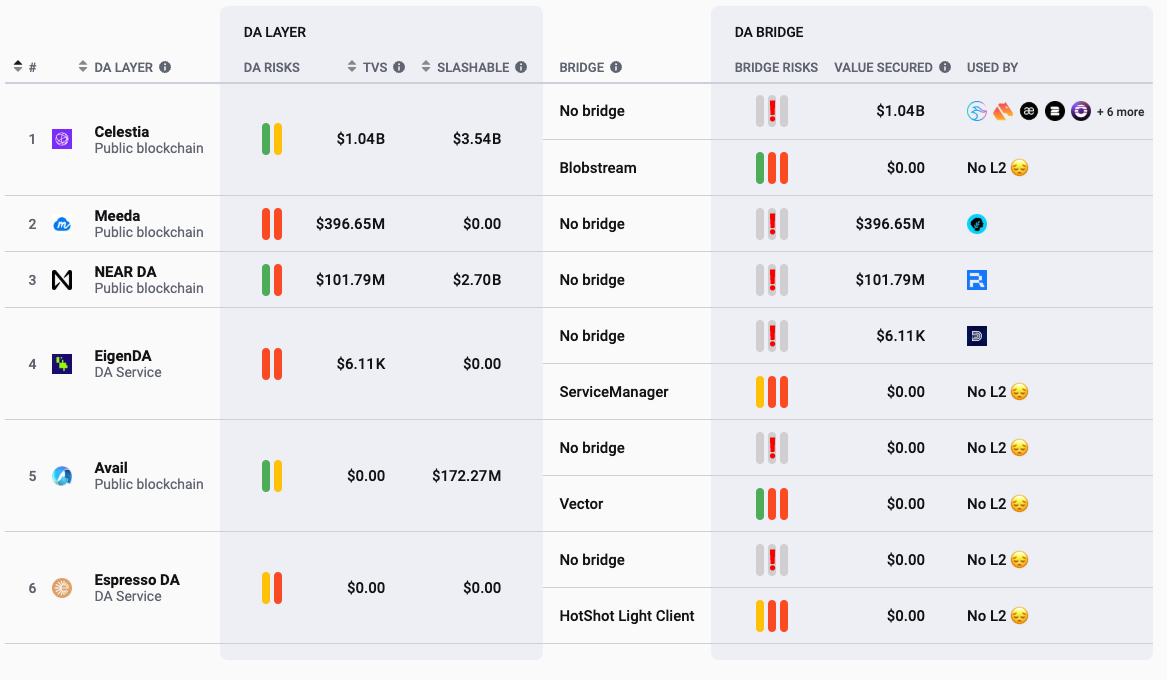Open the first project icon in Celestia's Used By
The height and width of the screenshot is (680, 1167).
coord(975,111)
